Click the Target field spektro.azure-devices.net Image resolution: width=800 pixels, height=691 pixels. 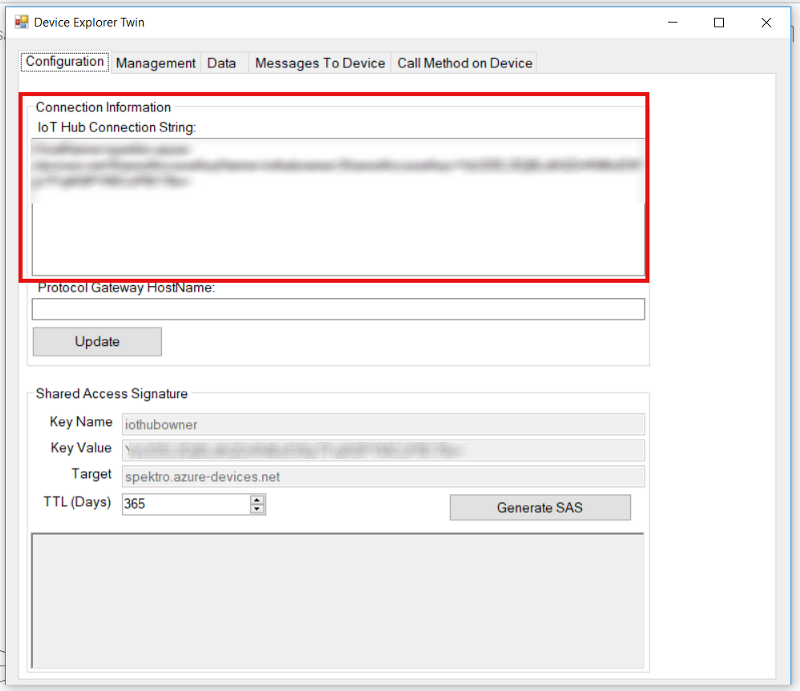(383, 476)
